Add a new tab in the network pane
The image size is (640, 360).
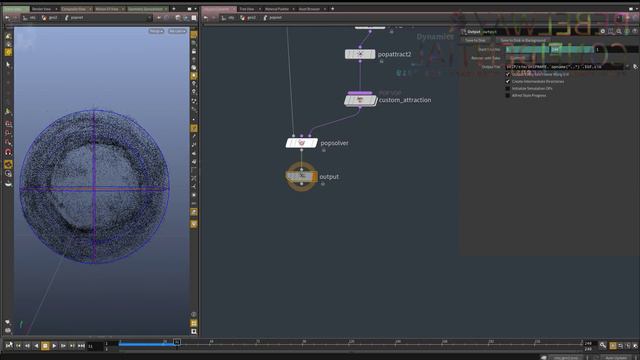[332, 9]
